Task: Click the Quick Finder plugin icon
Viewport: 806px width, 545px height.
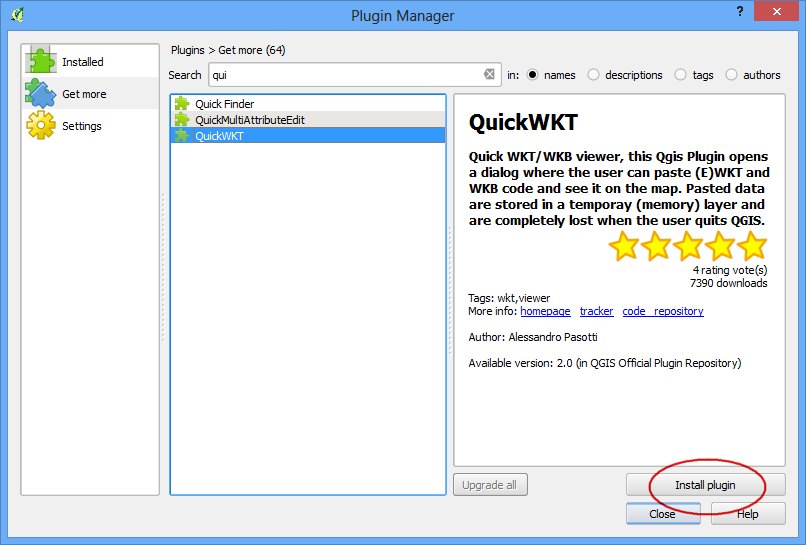Action: 182,104
